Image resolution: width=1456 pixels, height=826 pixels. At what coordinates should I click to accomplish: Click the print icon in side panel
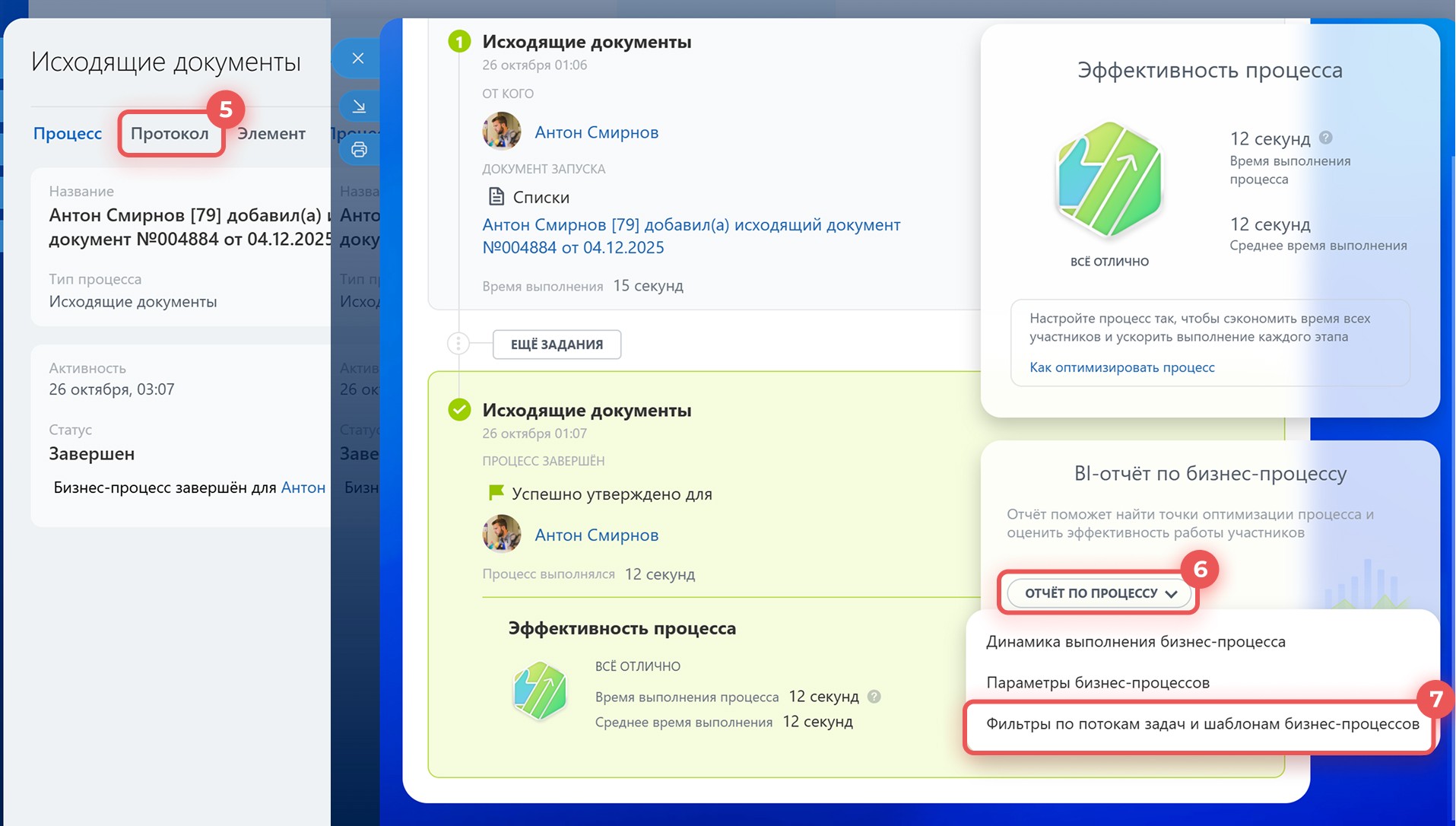tap(359, 149)
